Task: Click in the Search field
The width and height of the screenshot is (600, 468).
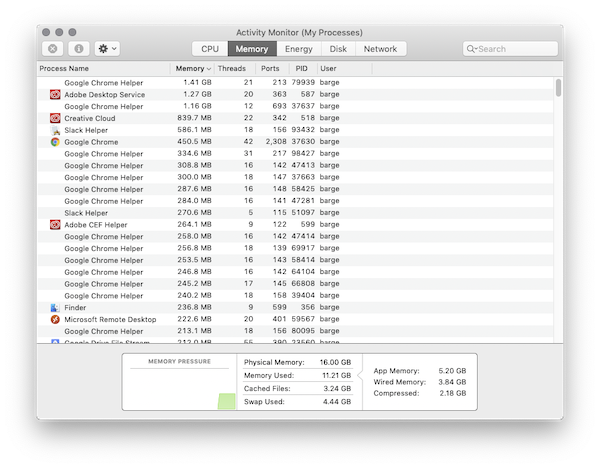Action: point(510,49)
